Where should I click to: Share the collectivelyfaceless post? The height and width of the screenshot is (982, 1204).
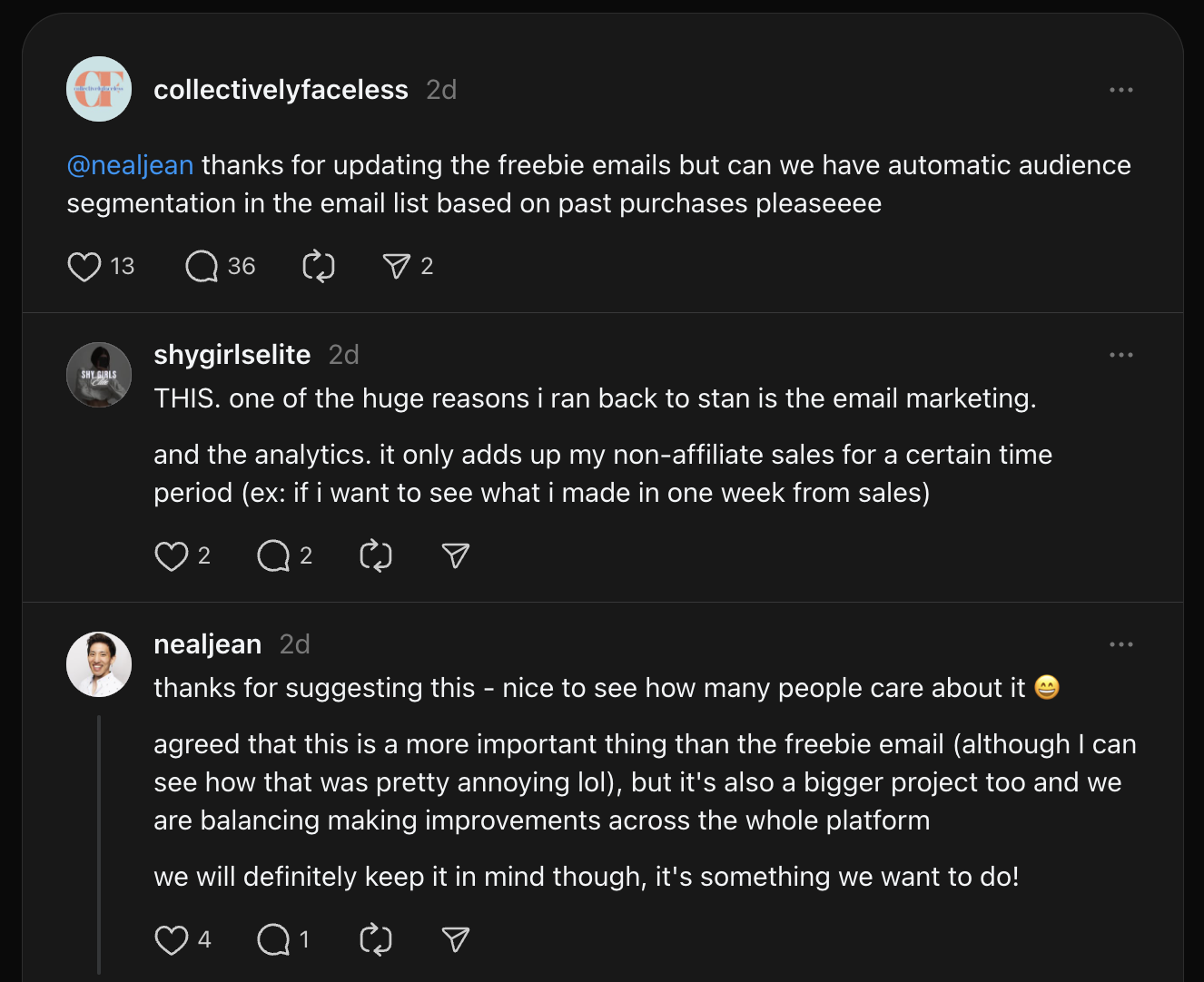pos(397,266)
